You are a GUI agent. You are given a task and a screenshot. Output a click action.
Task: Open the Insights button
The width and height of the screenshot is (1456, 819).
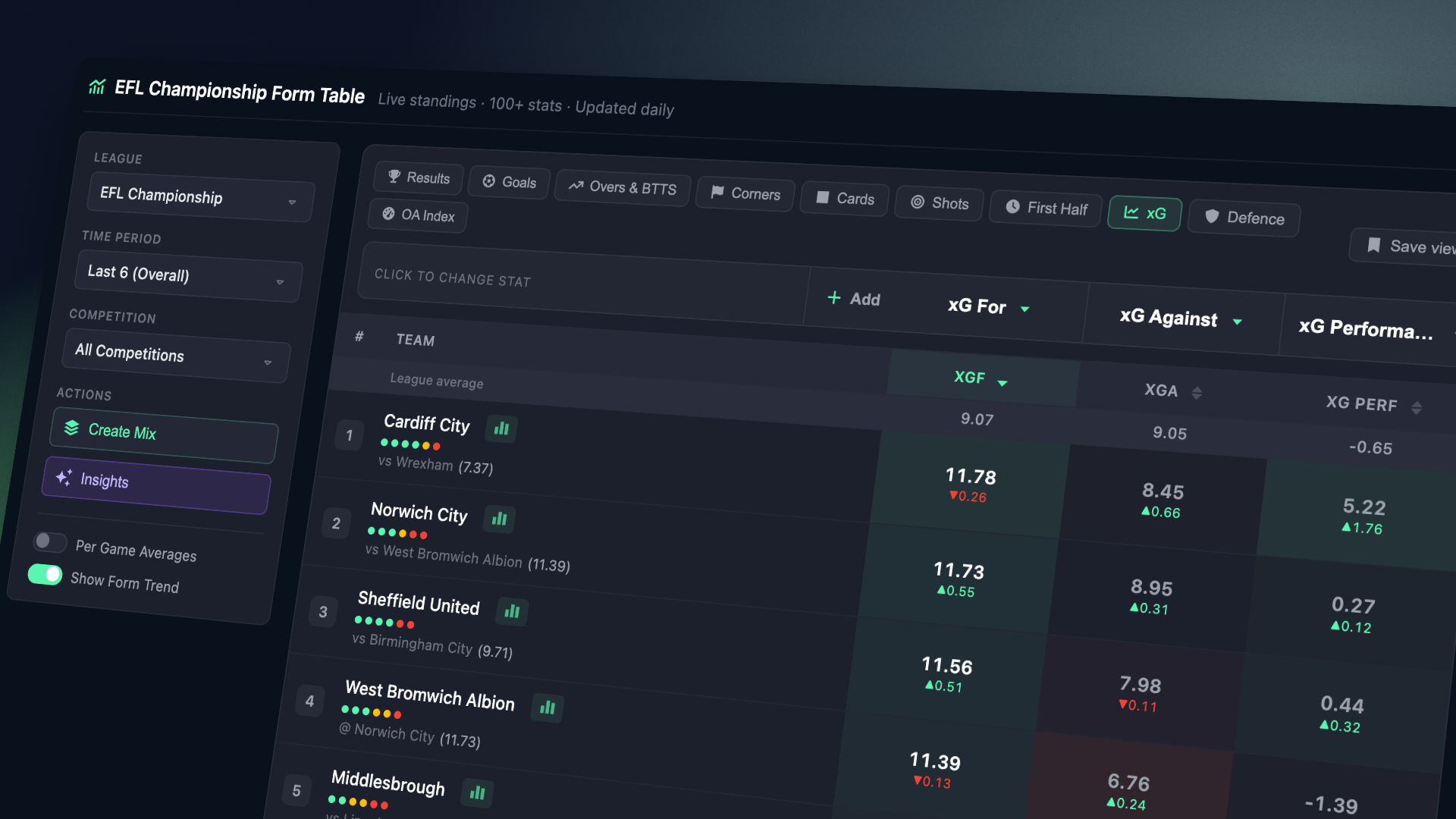[156, 485]
